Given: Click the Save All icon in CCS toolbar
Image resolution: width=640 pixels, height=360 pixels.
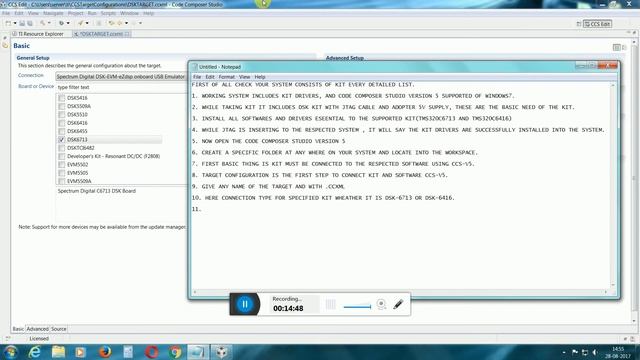Looking at the screenshot, I should (x=30, y=23).
